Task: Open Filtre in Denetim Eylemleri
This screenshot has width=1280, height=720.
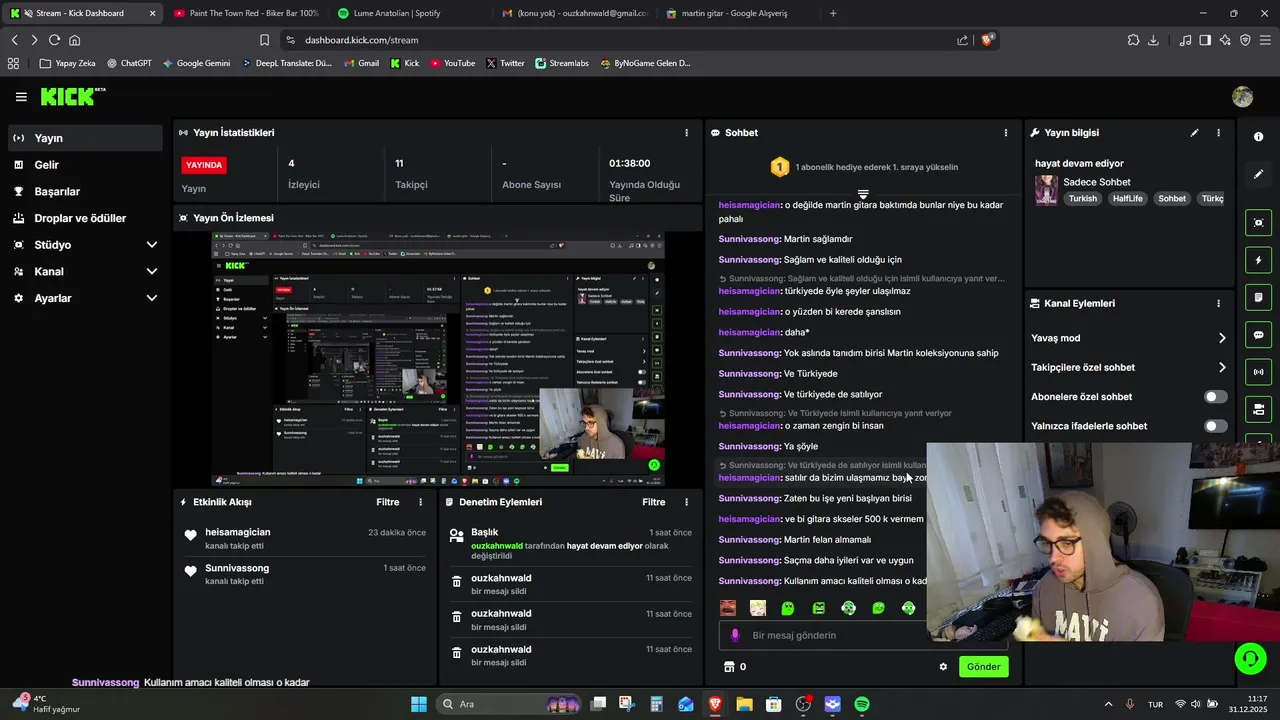Action: (653, 502)
